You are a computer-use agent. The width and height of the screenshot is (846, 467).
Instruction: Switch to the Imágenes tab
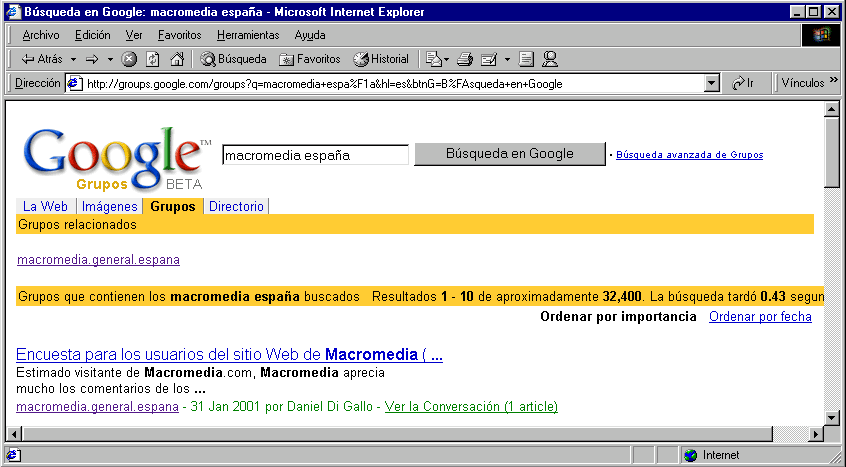point(110,207)
